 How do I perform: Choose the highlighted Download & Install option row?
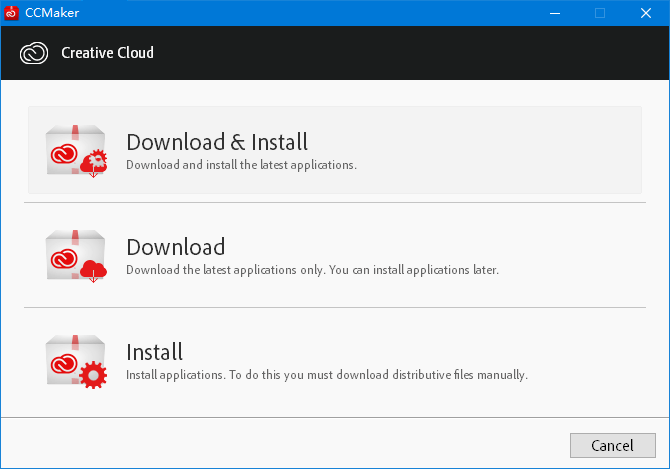pos(335,150)
